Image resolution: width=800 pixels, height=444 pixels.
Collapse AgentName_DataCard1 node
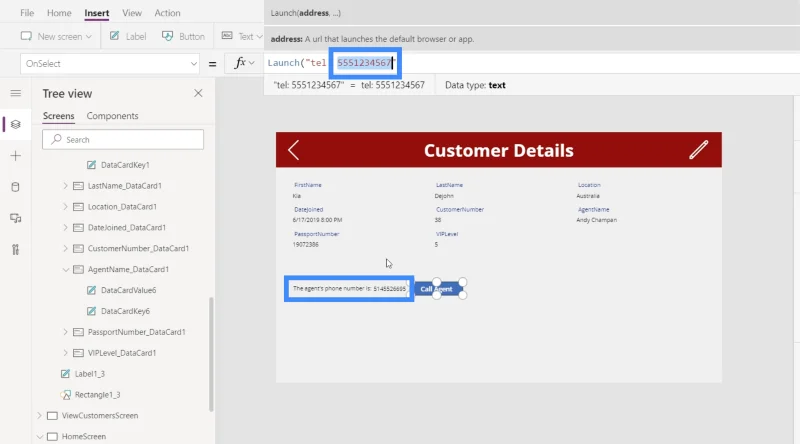[65, 269]
